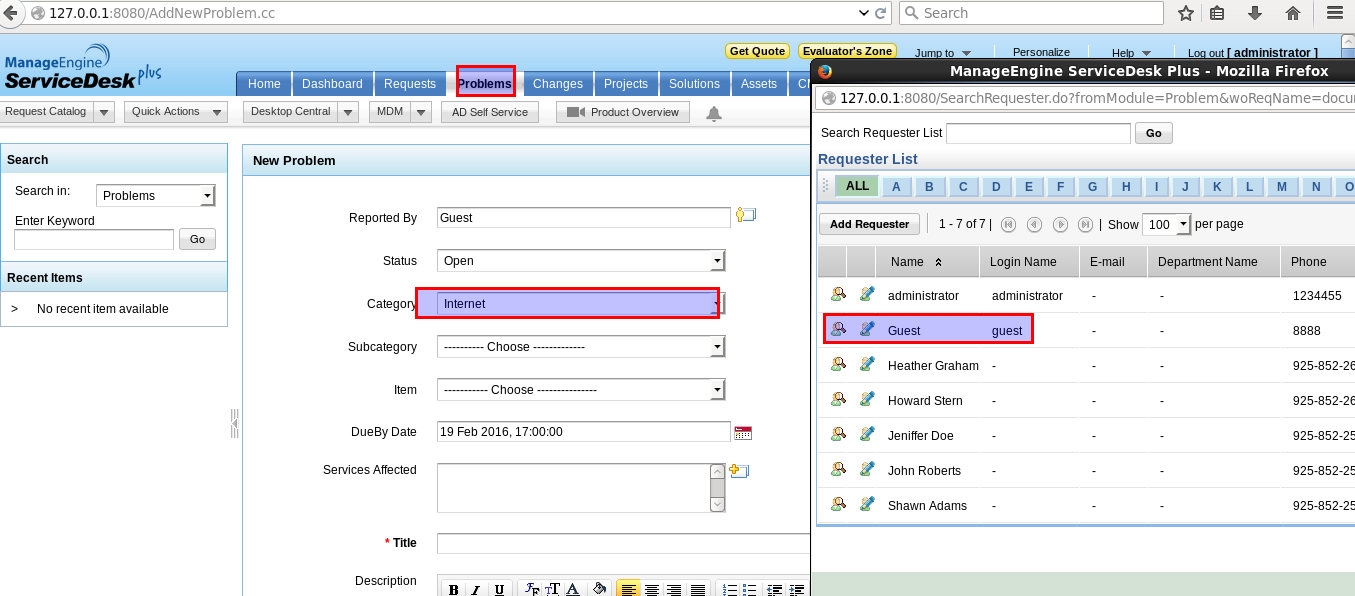View details icon for Shawn Adams
The width and height of the screenshot is (1355, 596).
coord(838,505)
